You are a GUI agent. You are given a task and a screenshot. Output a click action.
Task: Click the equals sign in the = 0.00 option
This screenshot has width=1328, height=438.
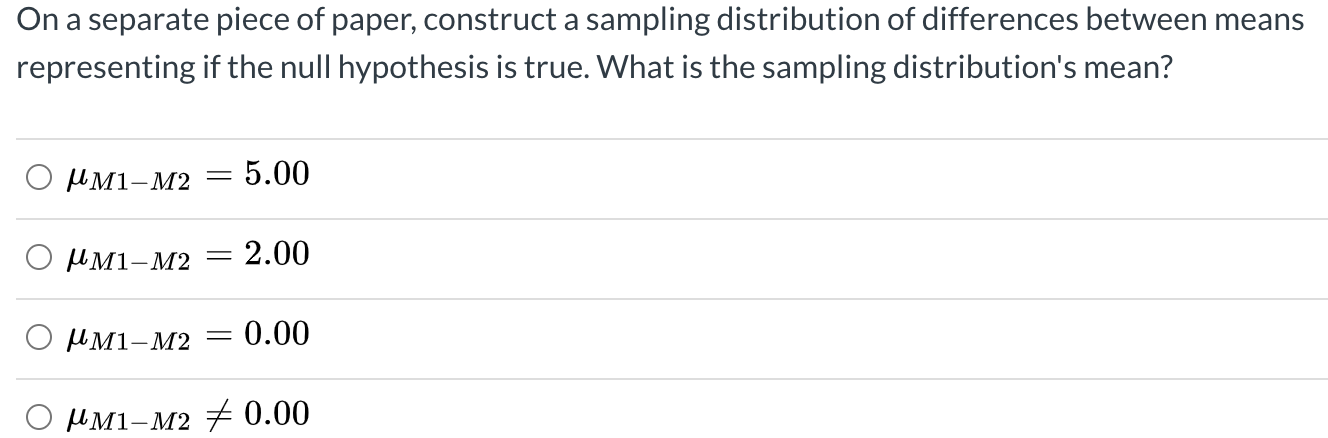[221, 335]
